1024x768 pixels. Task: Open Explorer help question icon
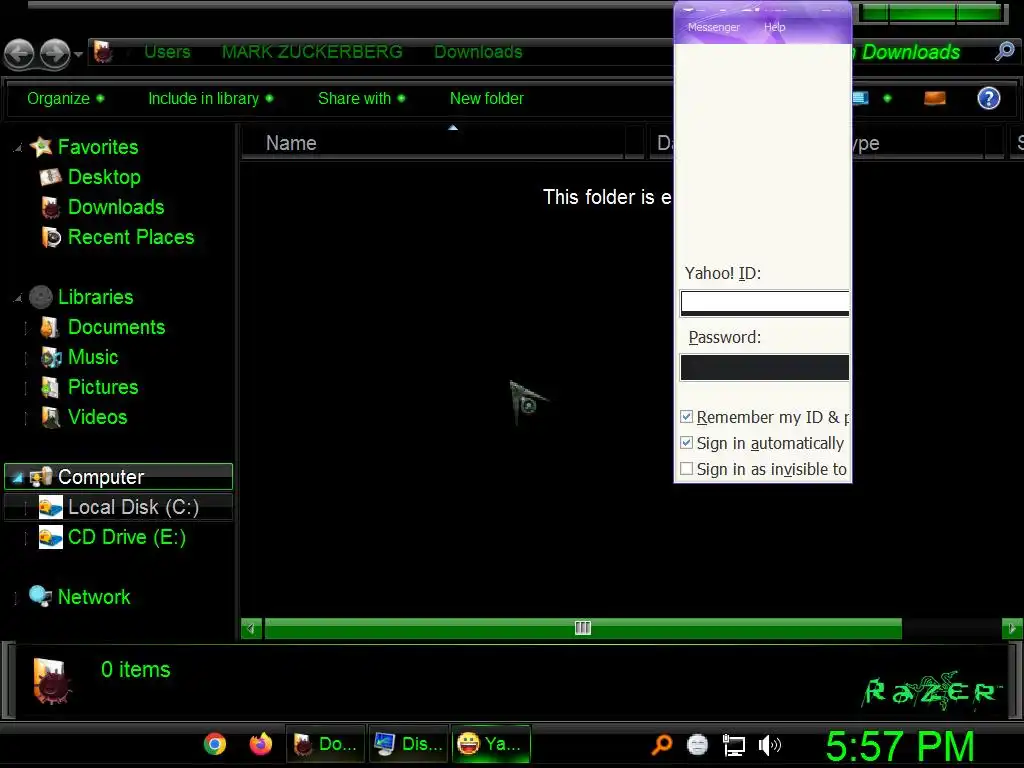[x=989, y=99]
